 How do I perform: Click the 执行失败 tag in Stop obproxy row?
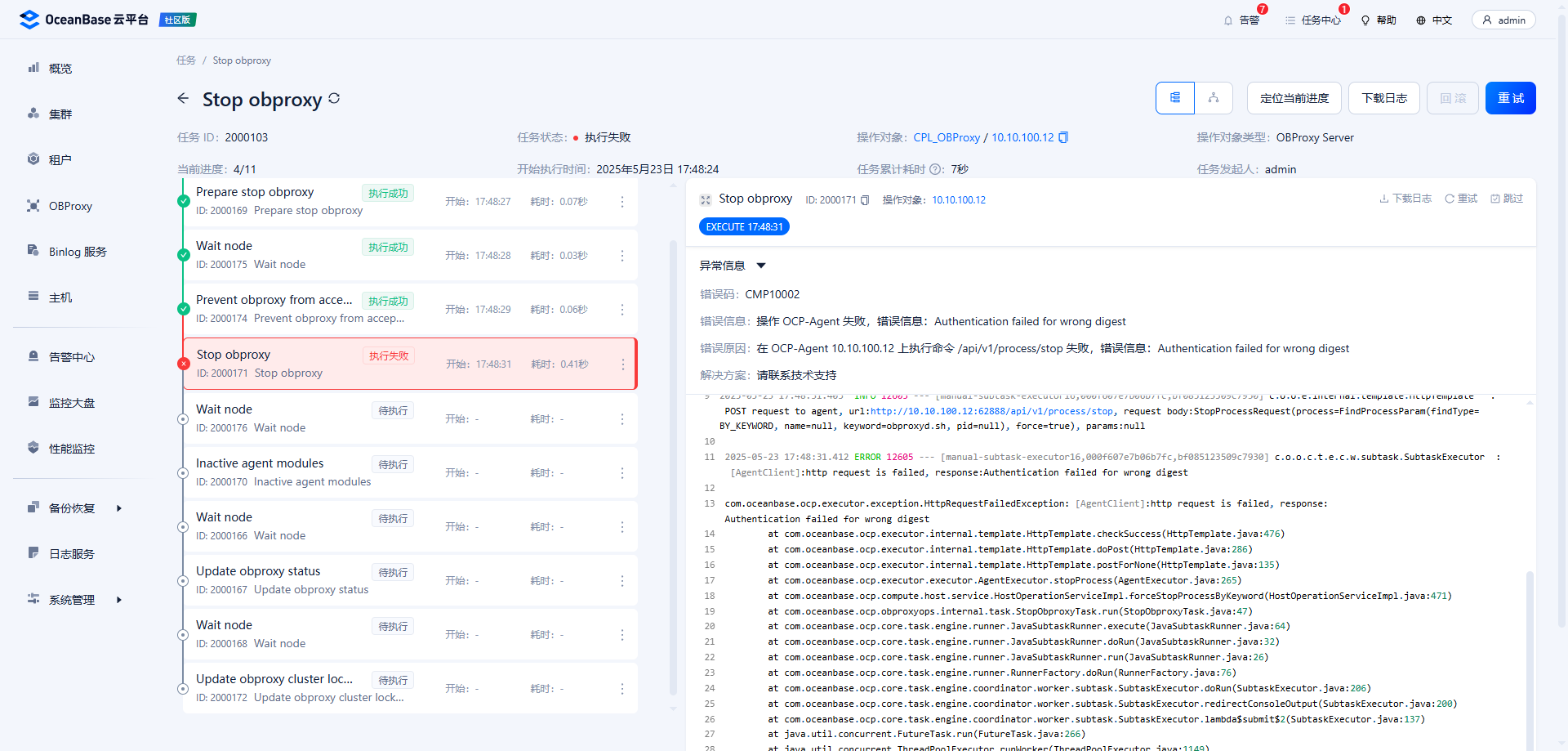[389, 355]
